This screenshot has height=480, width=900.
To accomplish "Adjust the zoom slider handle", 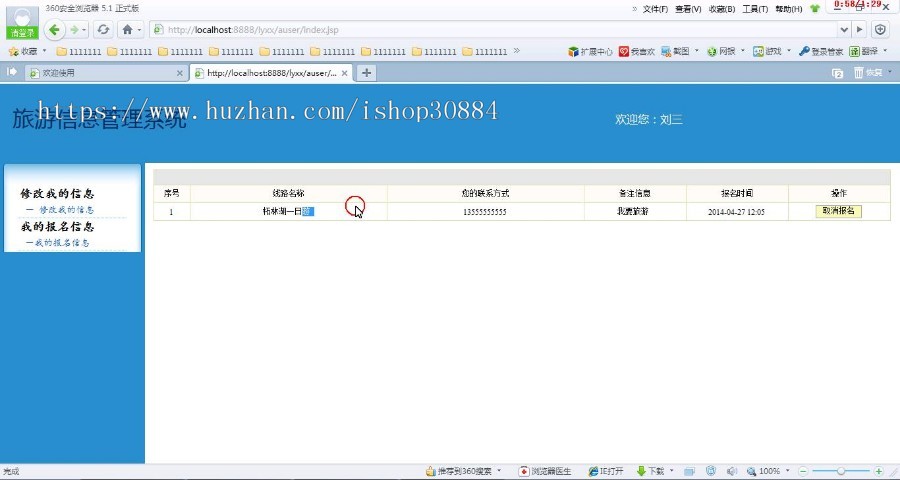I will point(841,471).
